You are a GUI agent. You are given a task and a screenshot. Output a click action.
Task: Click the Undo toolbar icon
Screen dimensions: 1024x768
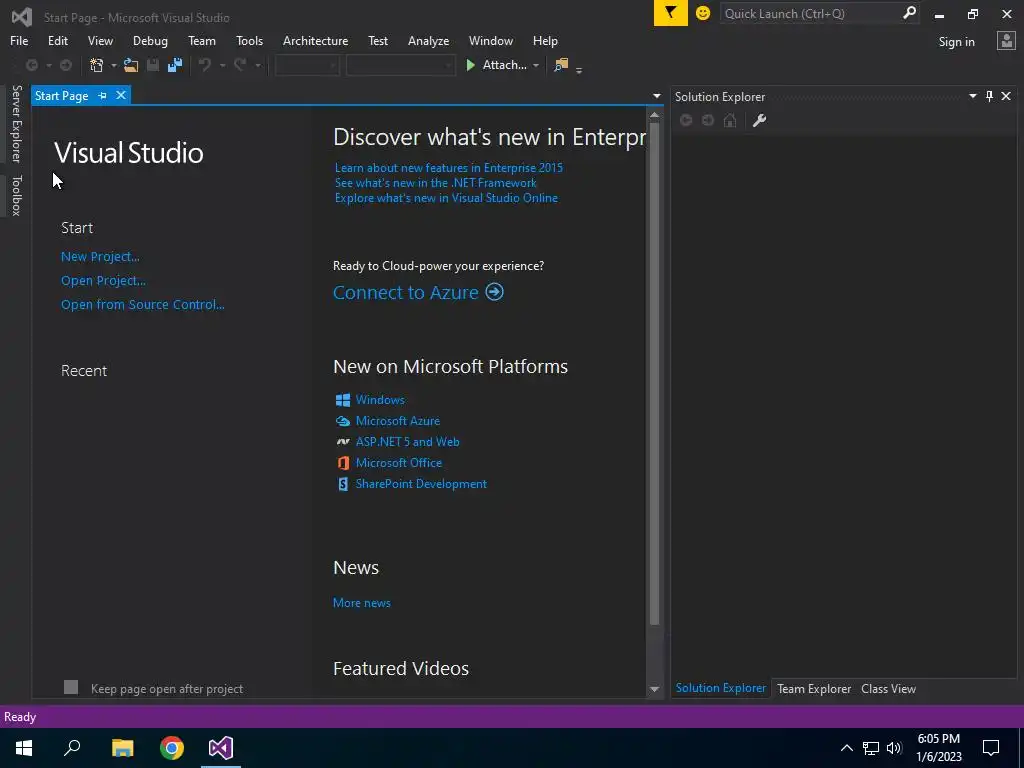pos(204,65)
